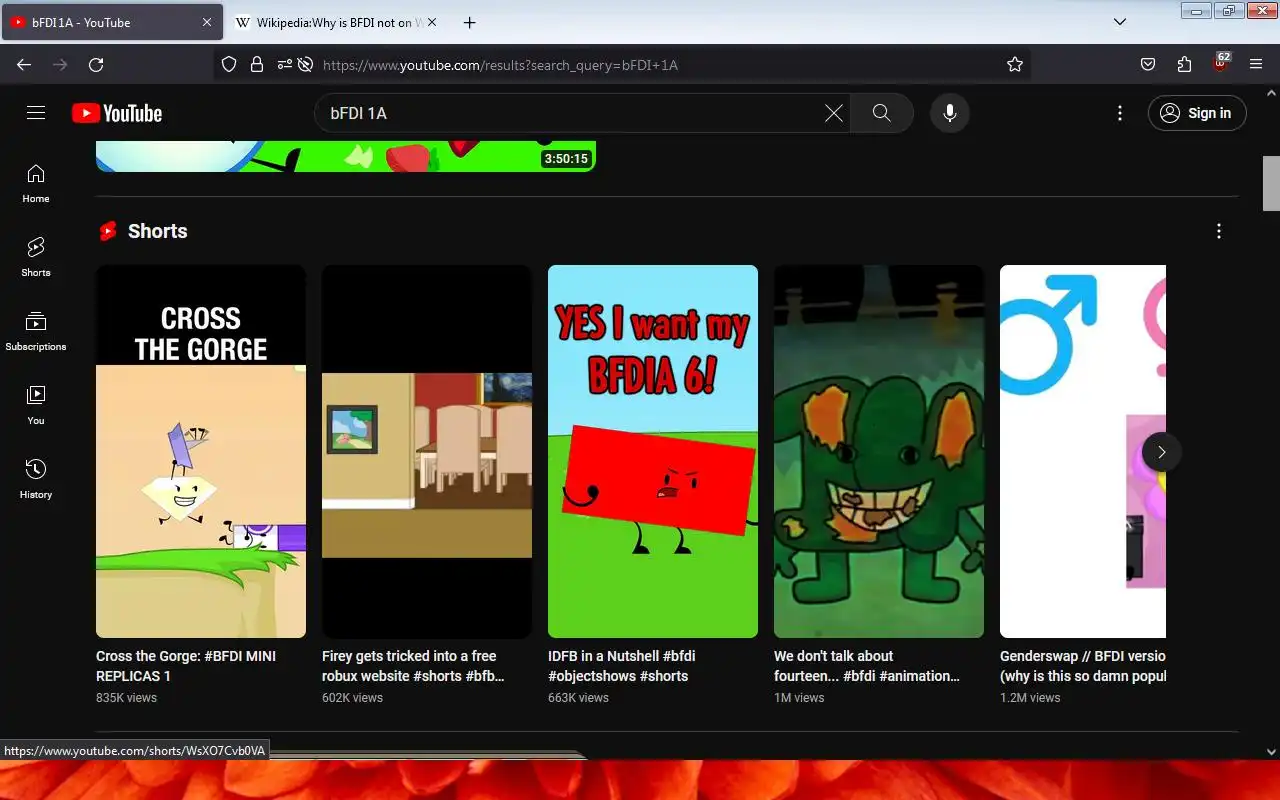This screenshot has width=1280, height=800.
Task: Click the padlock site security icon
Action: (257, 64)
